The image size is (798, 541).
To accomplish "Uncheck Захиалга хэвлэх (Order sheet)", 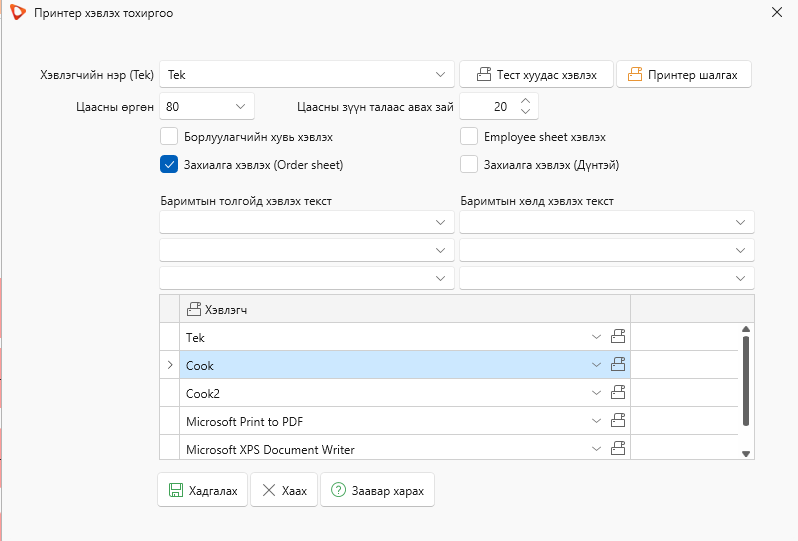I will [169, 164].
